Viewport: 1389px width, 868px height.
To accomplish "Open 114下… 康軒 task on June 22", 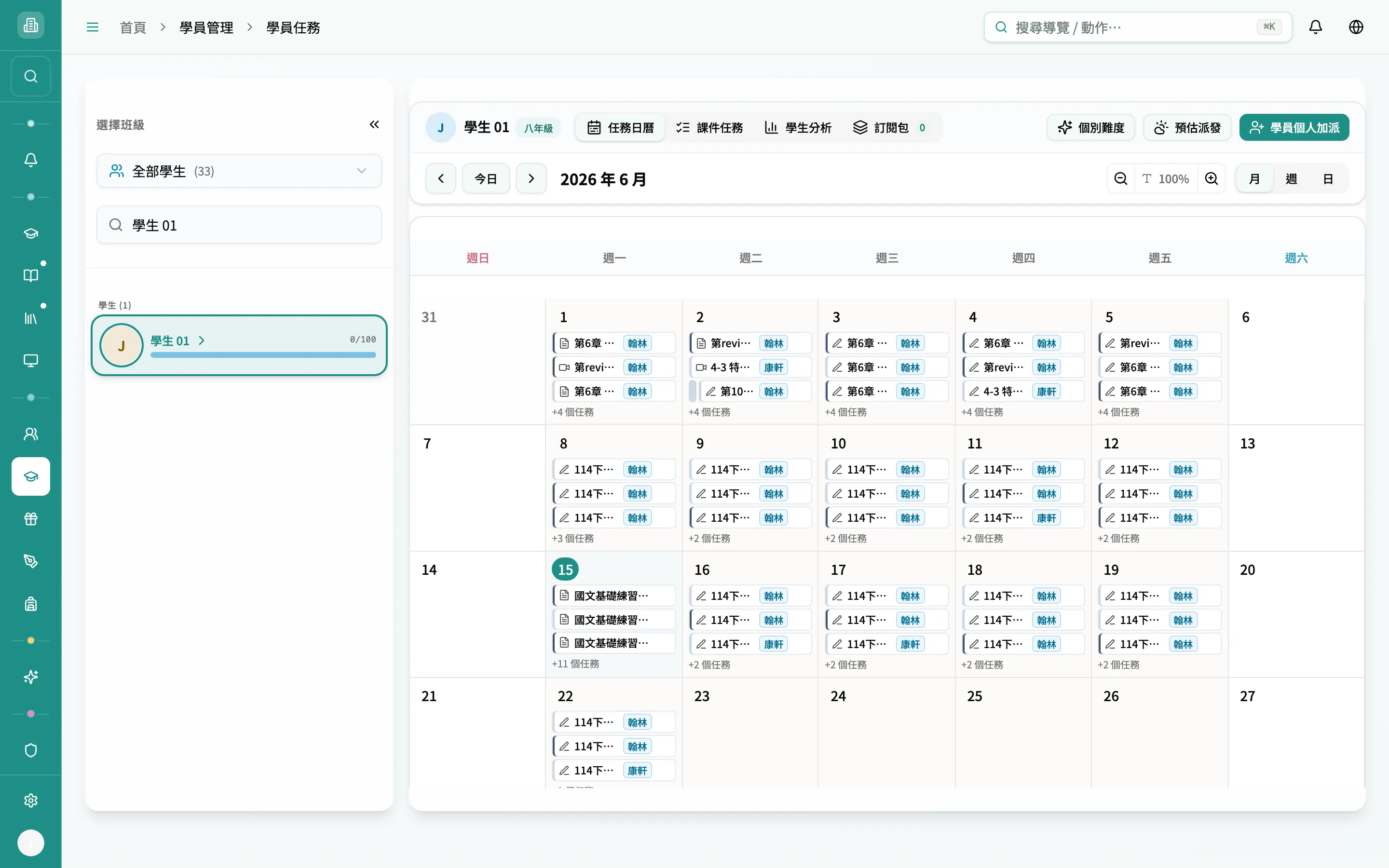I will pyautogui.click(x=613, y=770).
